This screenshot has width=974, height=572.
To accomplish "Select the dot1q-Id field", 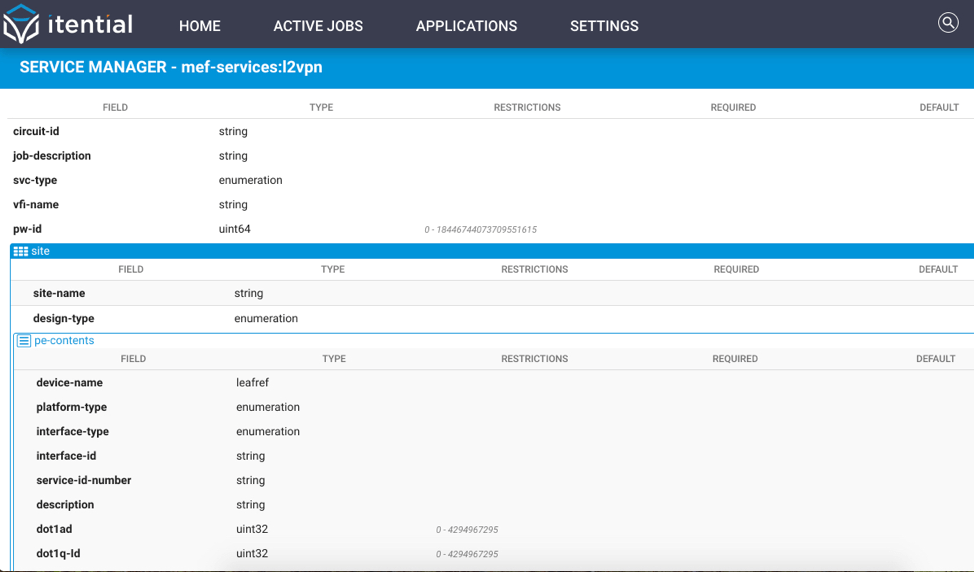I will click(58, 553).
